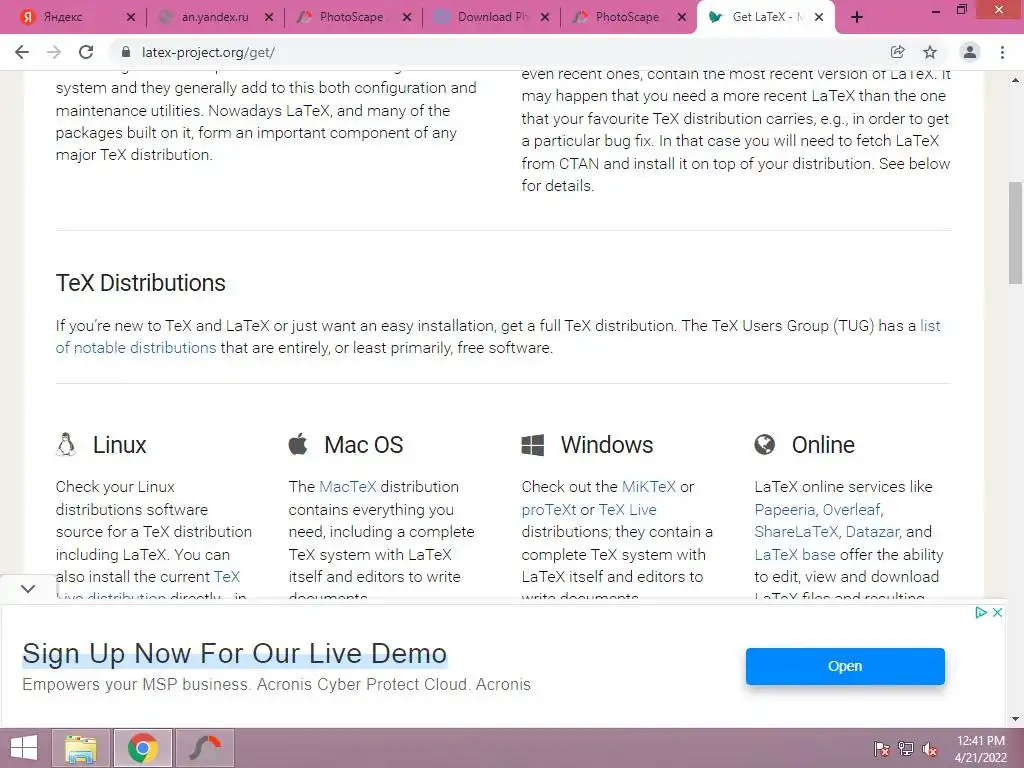
Task: Open a new tab with plus button
Action: tap(857, 18)
